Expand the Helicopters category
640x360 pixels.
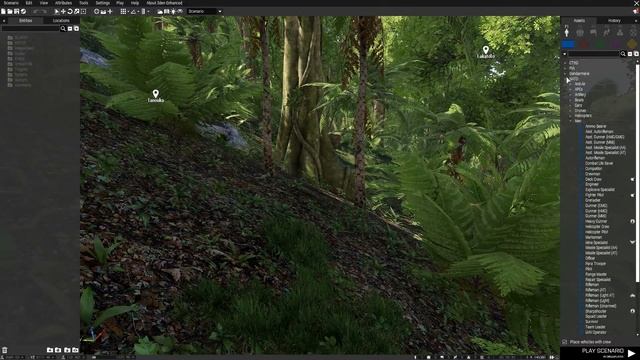[x=571, y=116]
